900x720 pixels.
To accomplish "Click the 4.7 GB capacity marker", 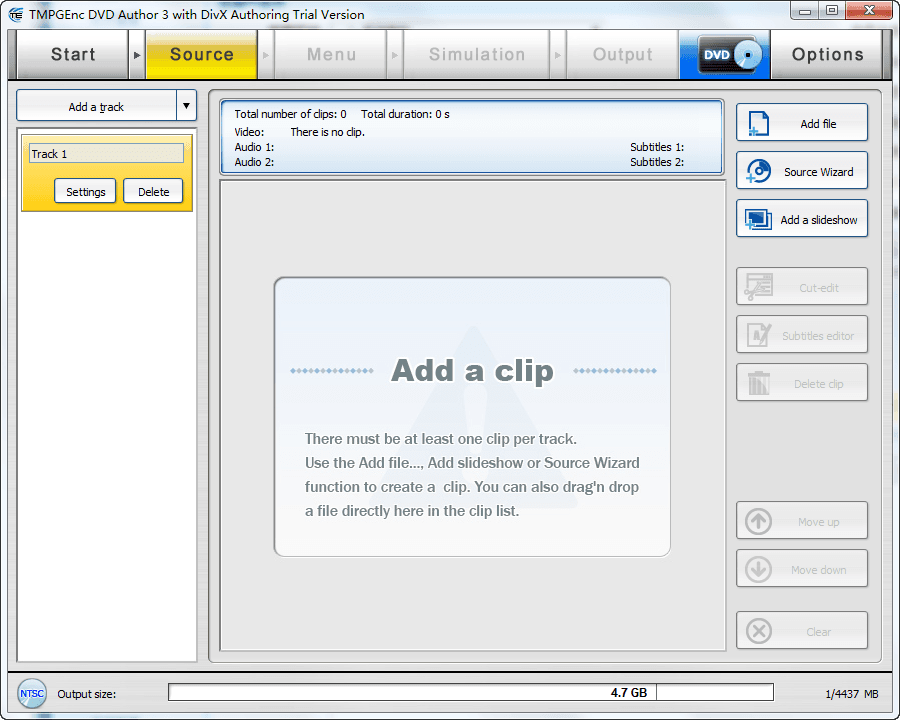I will point(629,692).
